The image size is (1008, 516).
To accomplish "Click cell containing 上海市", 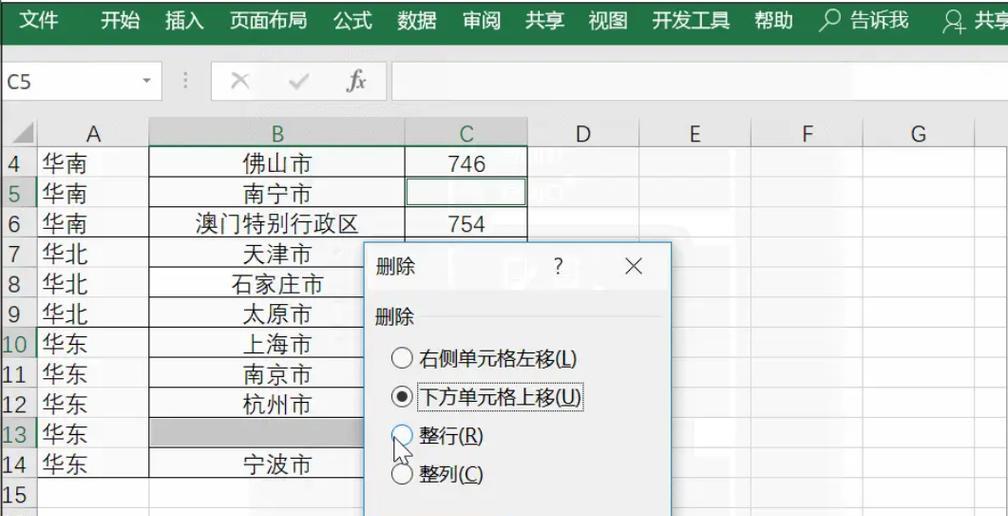I will point(257,344).
